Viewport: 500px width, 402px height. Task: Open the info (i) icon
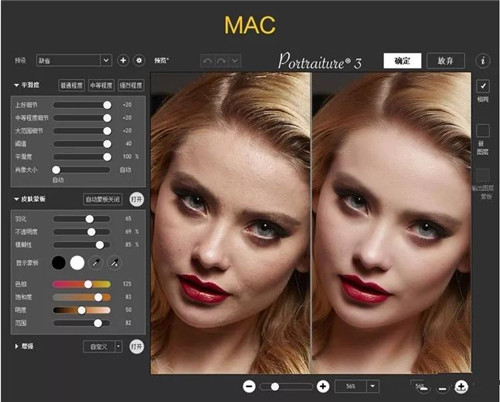(x=482, y=61)
